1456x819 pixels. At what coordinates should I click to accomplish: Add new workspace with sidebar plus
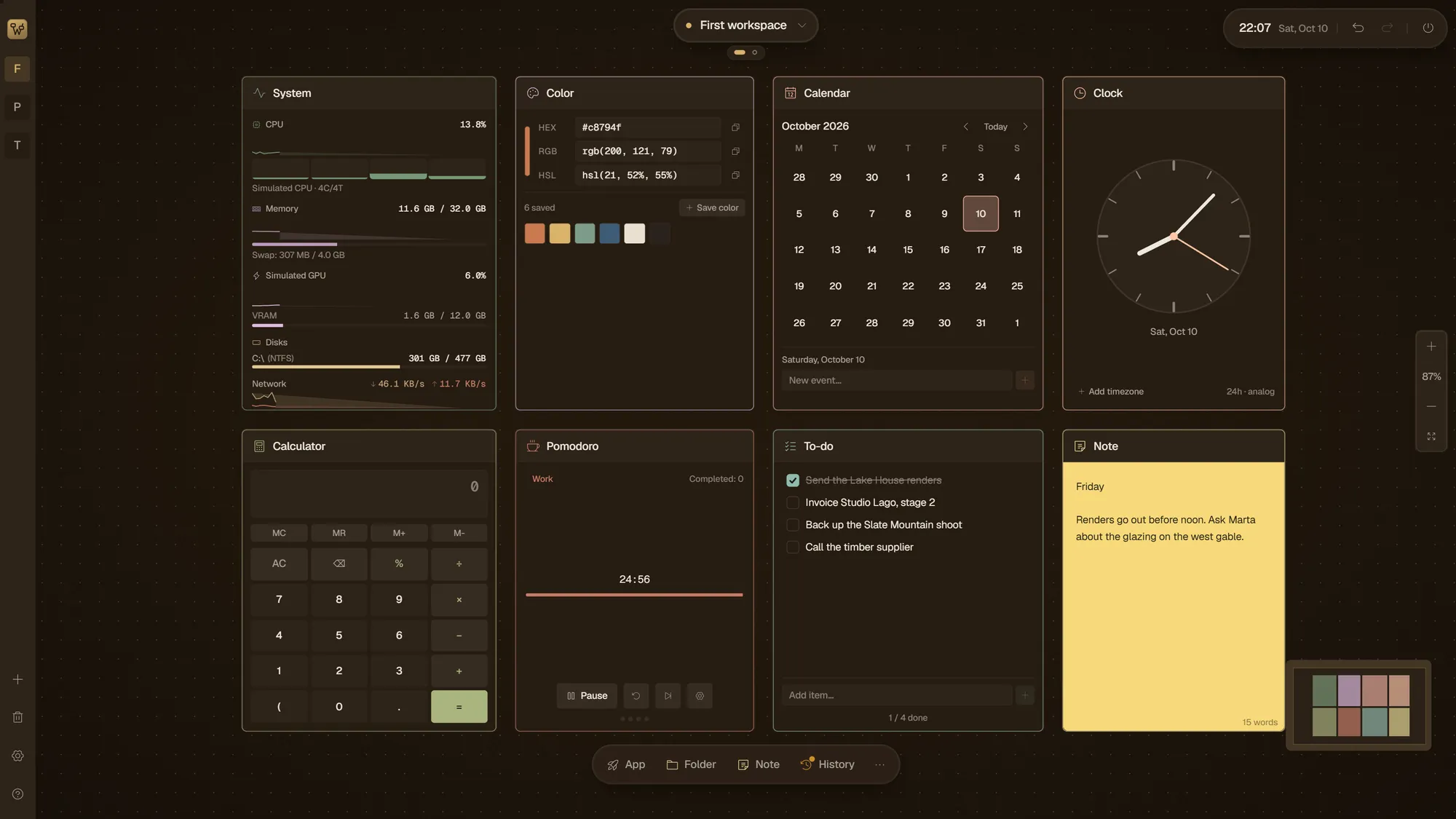[x=17, y=679]
